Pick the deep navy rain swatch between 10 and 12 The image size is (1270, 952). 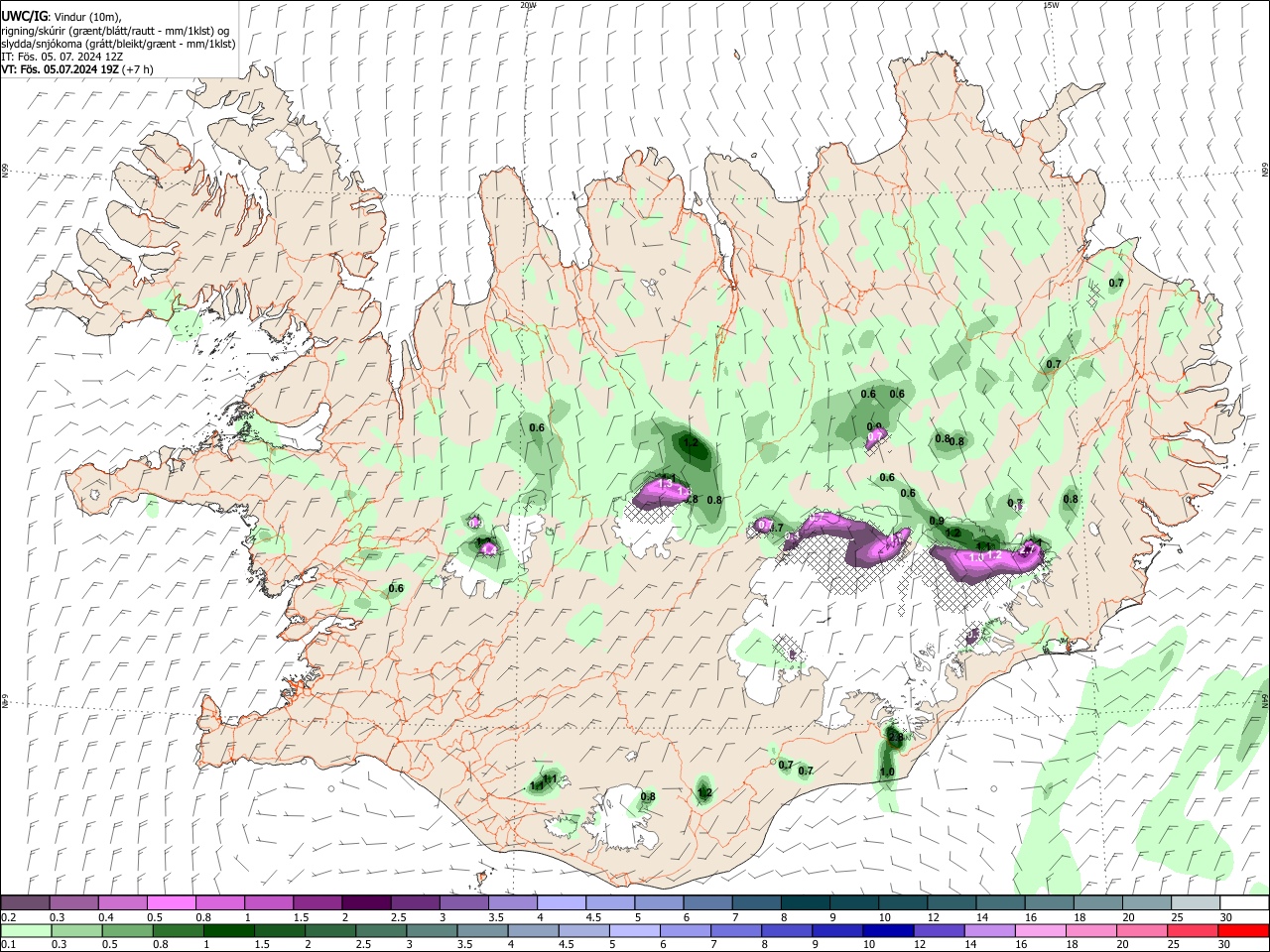click(x=887, y=930)
